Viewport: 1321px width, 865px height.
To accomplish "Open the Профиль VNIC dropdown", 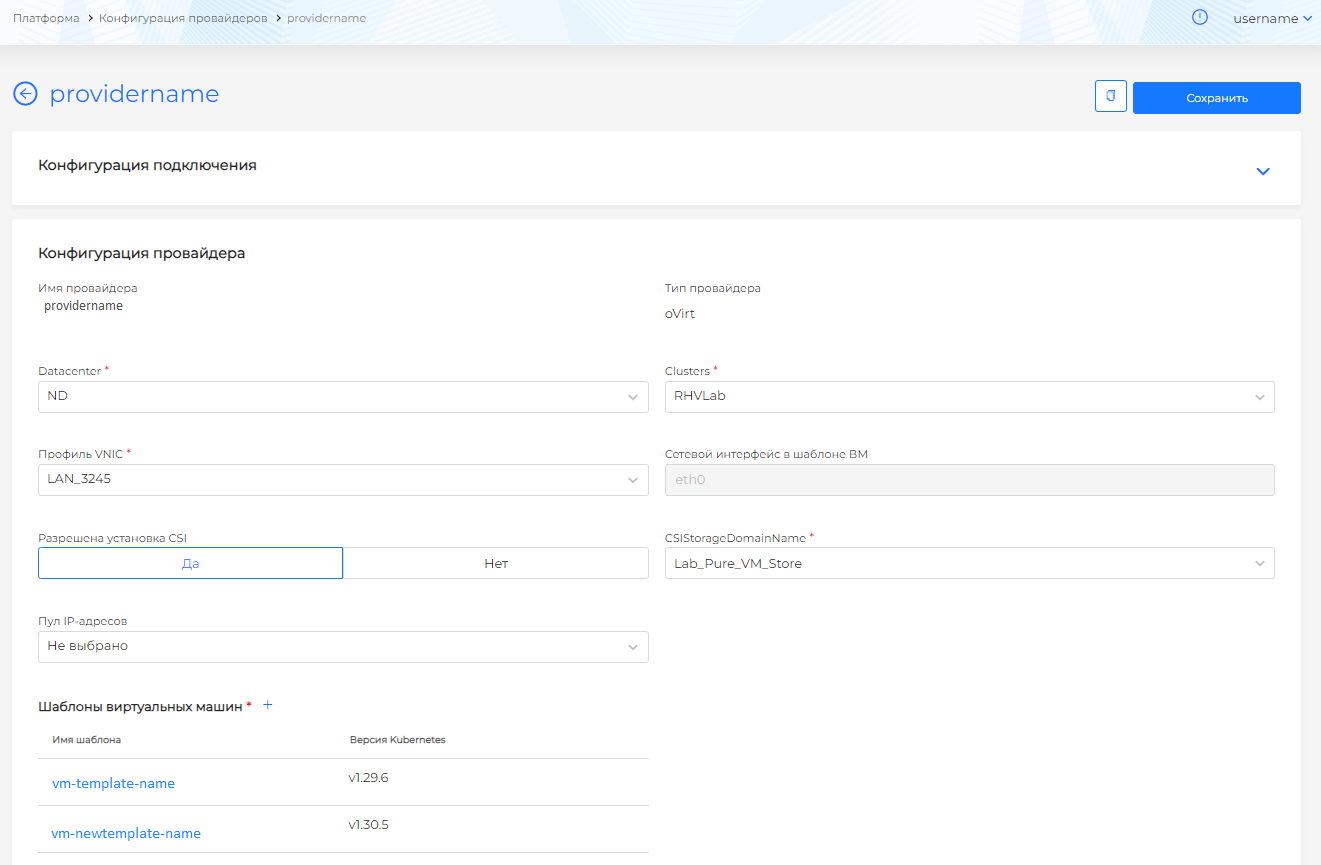I will [x=343, y=480].
